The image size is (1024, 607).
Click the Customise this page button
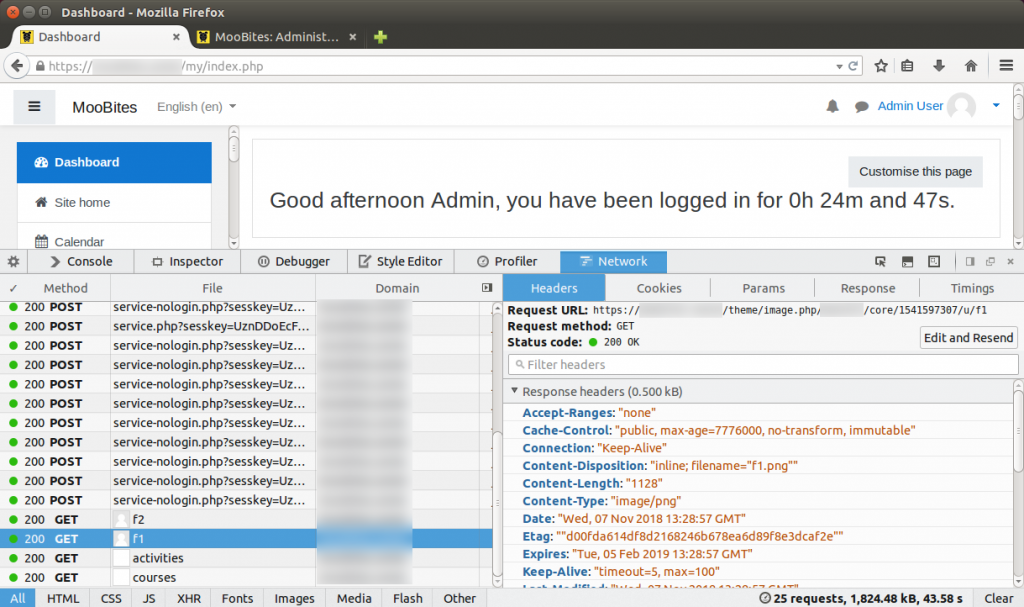coord(915,172)
